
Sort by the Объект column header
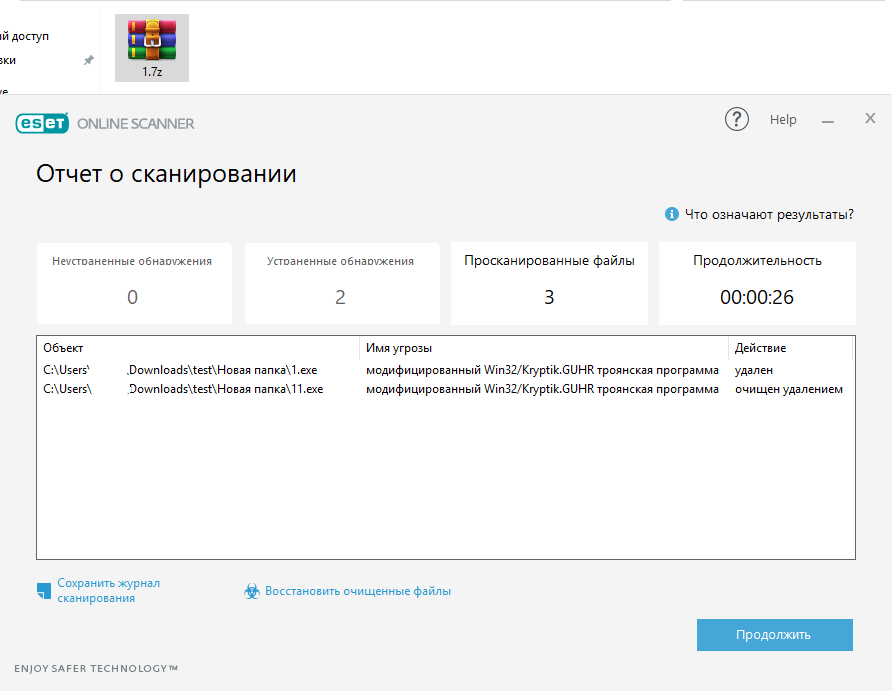(198, 347)
